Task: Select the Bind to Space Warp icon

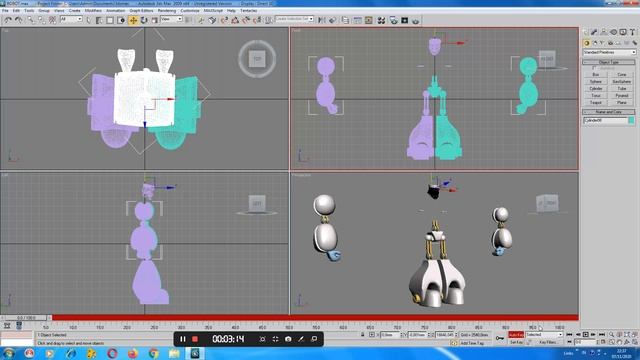Action: pyautogui.click(x=52, y=20)
